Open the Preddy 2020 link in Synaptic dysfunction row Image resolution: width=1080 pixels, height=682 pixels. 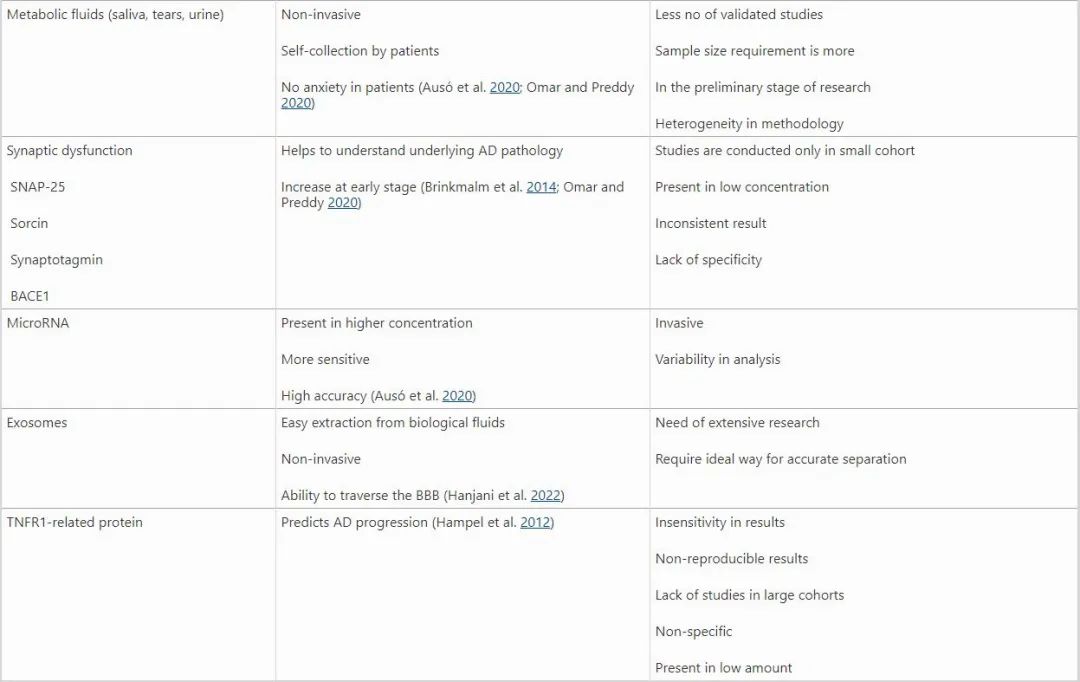coord(343,203)
